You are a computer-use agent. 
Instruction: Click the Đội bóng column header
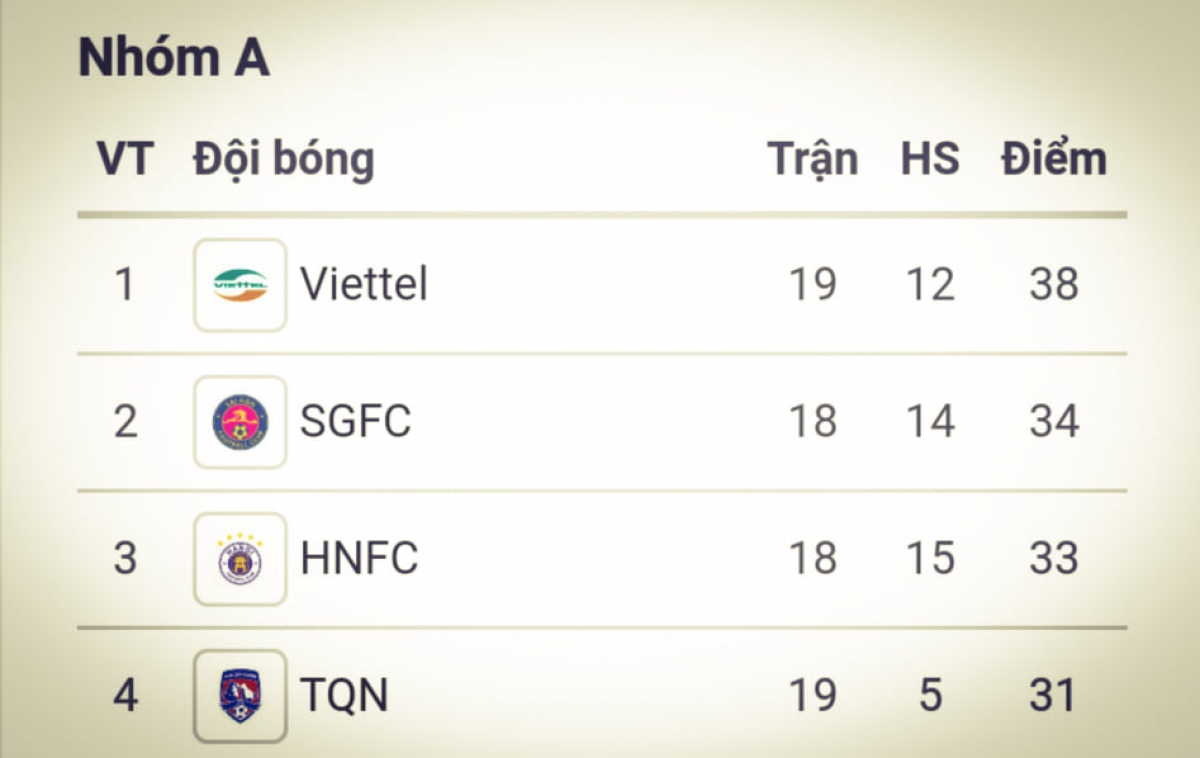[284, 160]
